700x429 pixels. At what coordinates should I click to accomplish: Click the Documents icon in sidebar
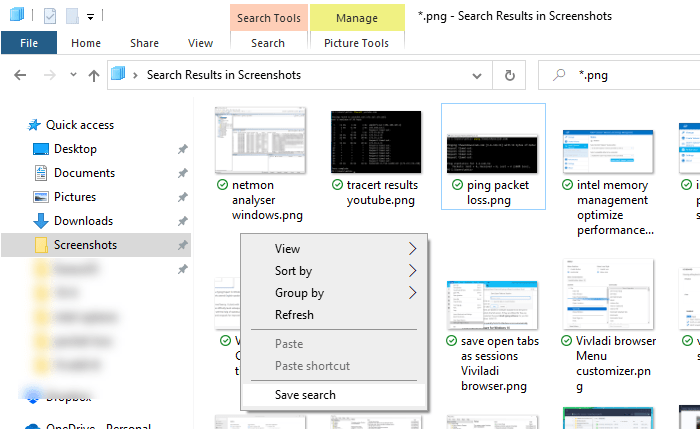tap(41, 173)
